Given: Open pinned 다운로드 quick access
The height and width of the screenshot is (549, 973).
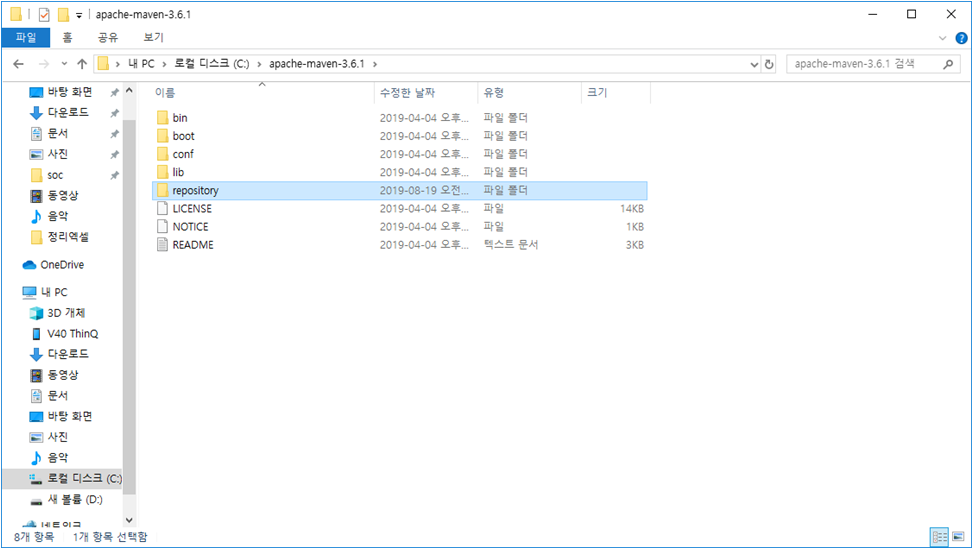Looking at the screenshot, I should click(60, 112).
